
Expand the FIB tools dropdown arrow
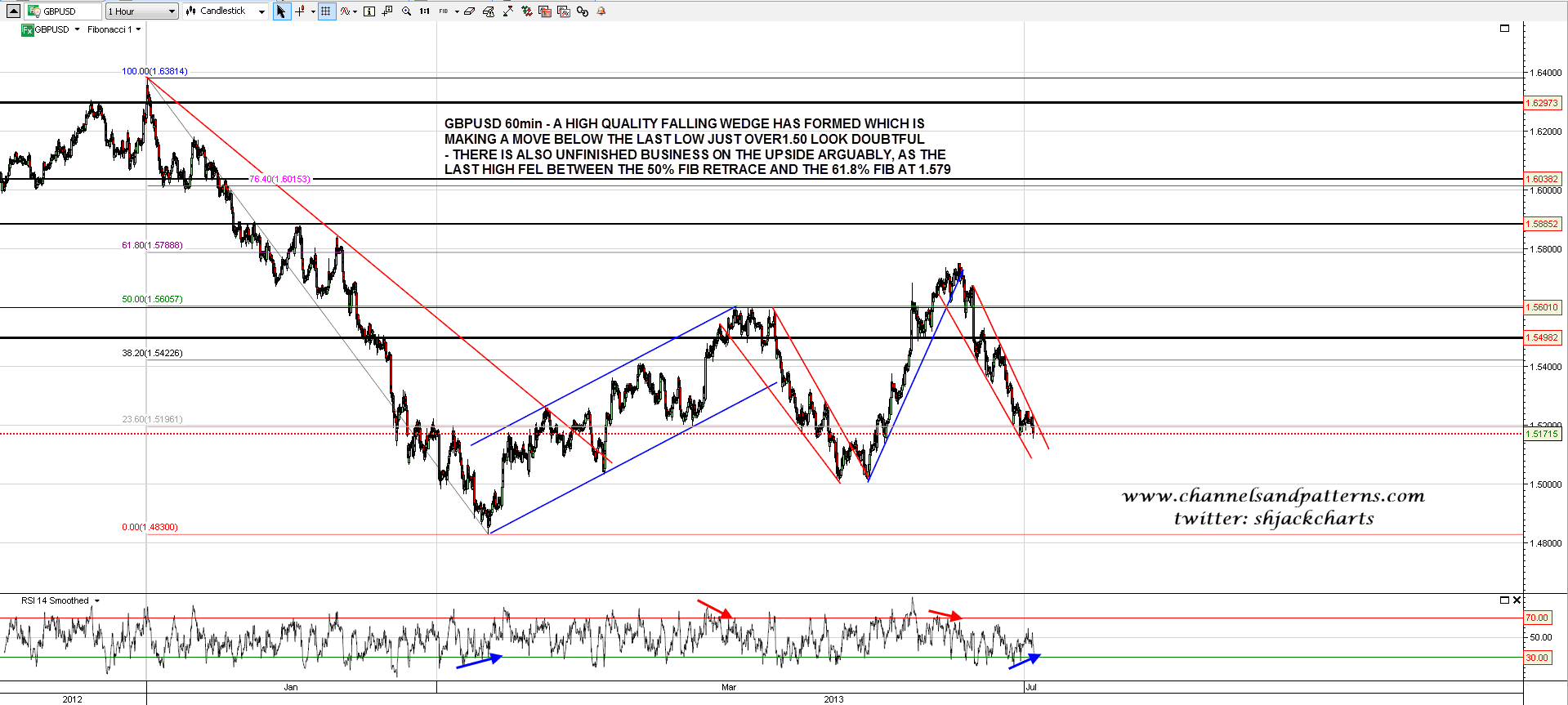coord(457,11)
